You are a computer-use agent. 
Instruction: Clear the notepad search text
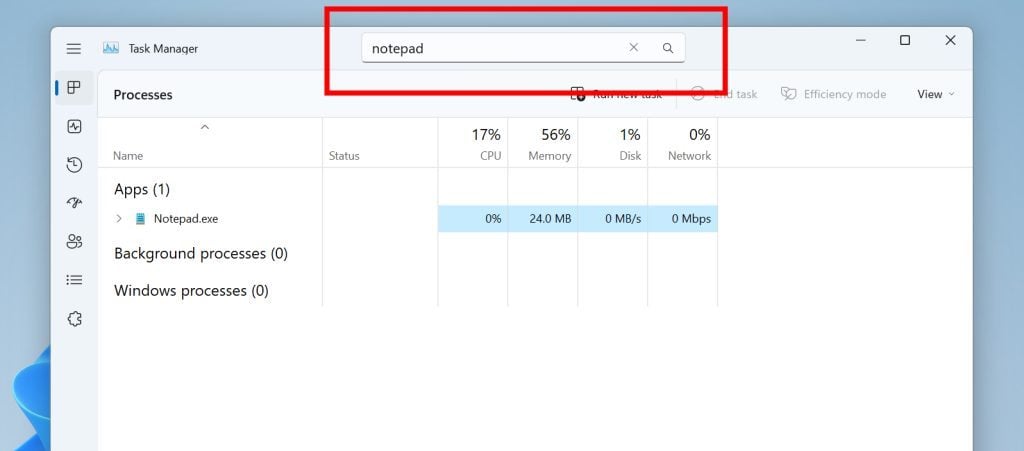(x=633, y=48)
